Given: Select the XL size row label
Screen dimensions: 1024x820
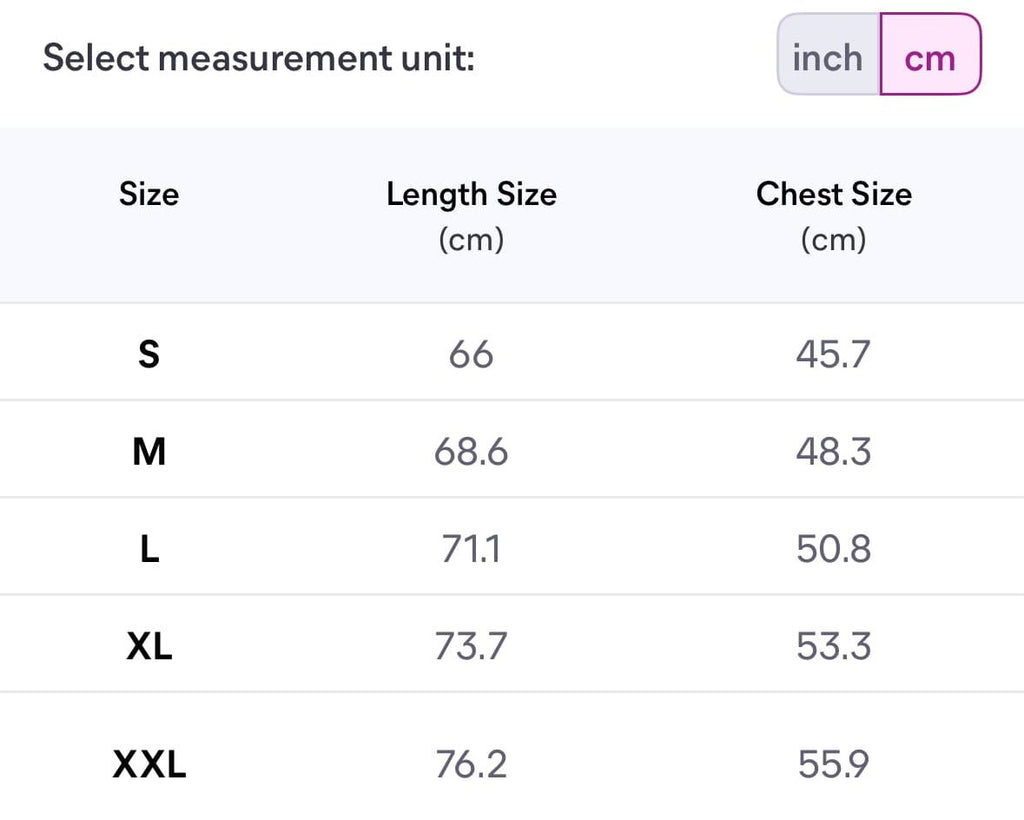Looking at the screenshot, I should click(149, 646).
